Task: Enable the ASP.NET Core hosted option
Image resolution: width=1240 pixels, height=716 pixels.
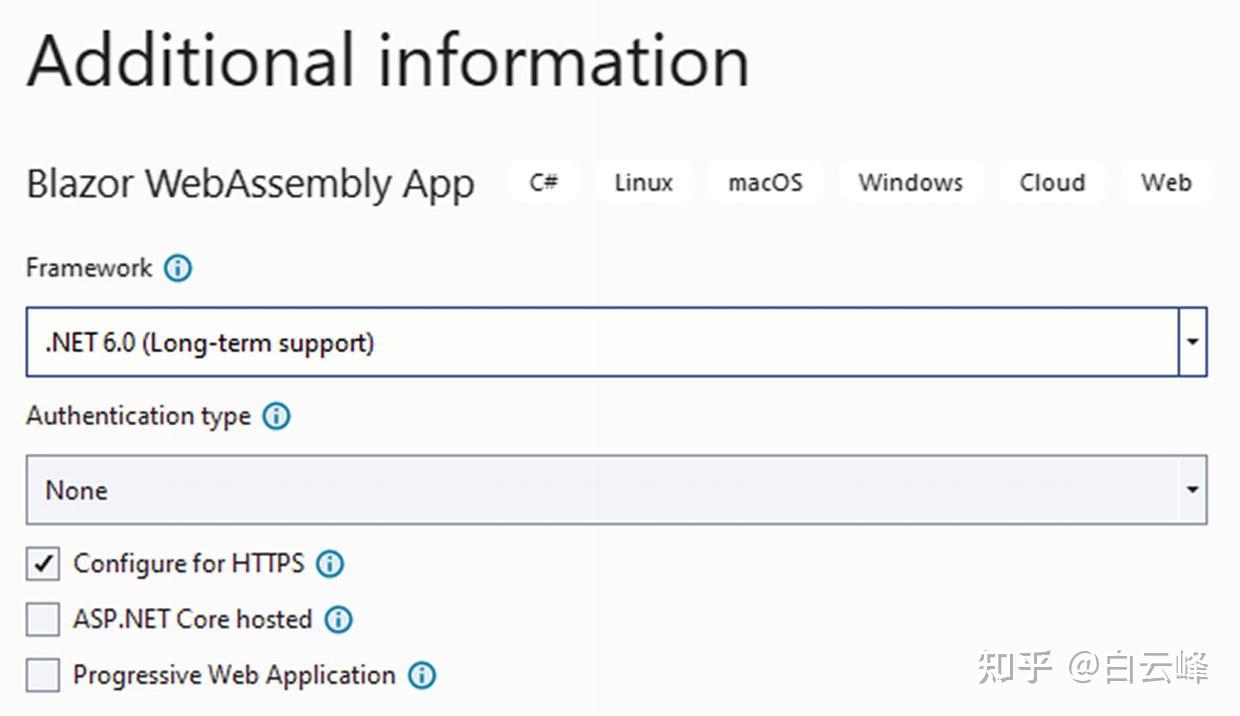Action: [x=41, y=620]
